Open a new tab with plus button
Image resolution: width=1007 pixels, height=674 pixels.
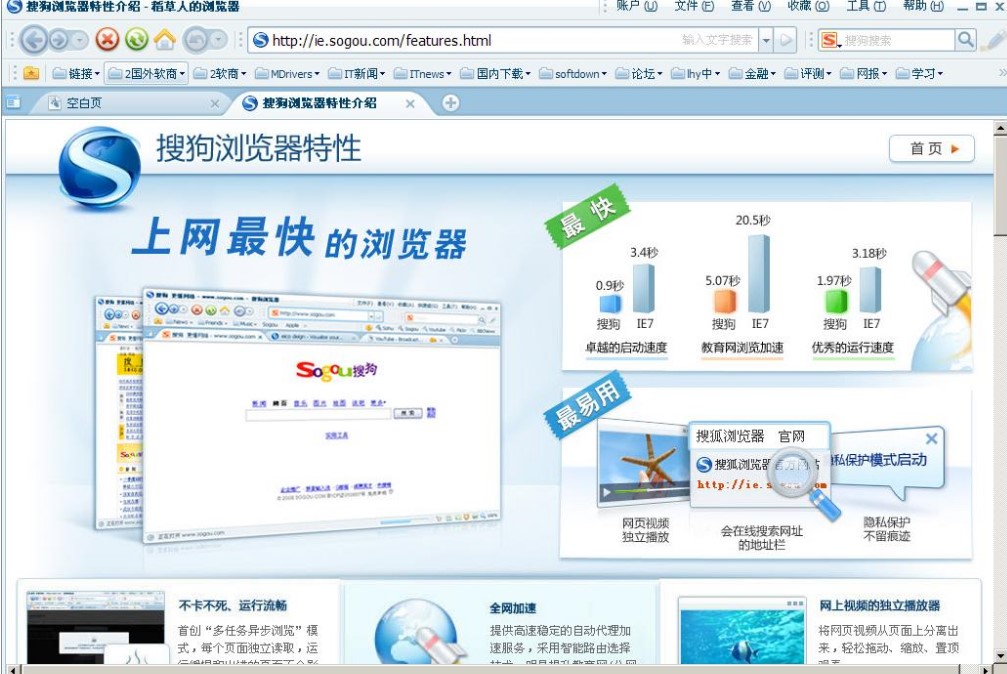click(x=451, y=103)
